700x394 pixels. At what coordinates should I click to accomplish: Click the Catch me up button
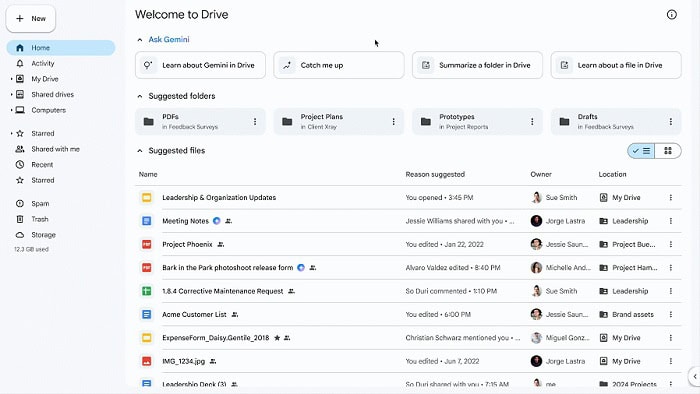pos(339,65)
